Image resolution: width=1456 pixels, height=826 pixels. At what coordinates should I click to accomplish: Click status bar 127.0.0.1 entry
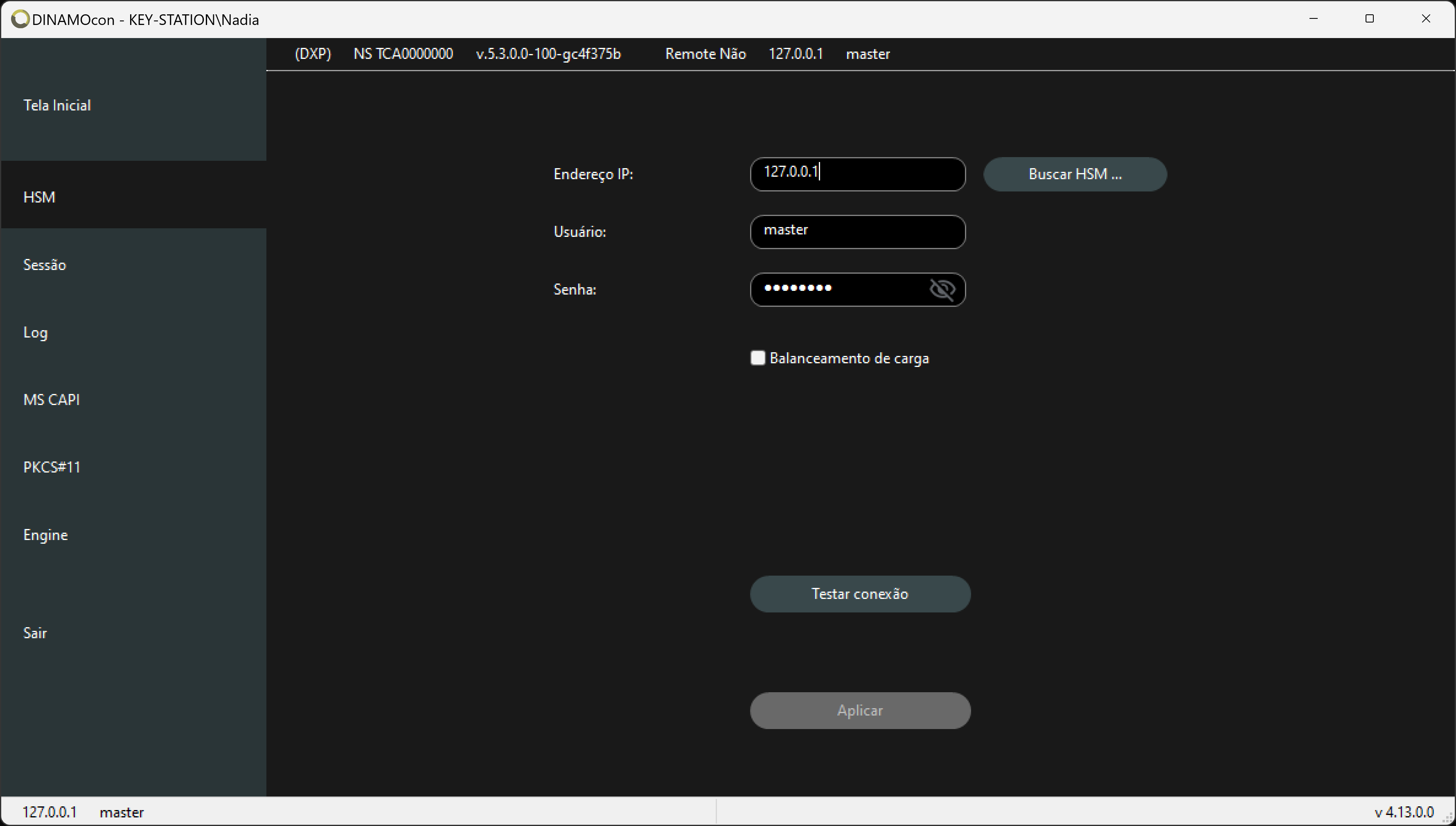point(50,812)
